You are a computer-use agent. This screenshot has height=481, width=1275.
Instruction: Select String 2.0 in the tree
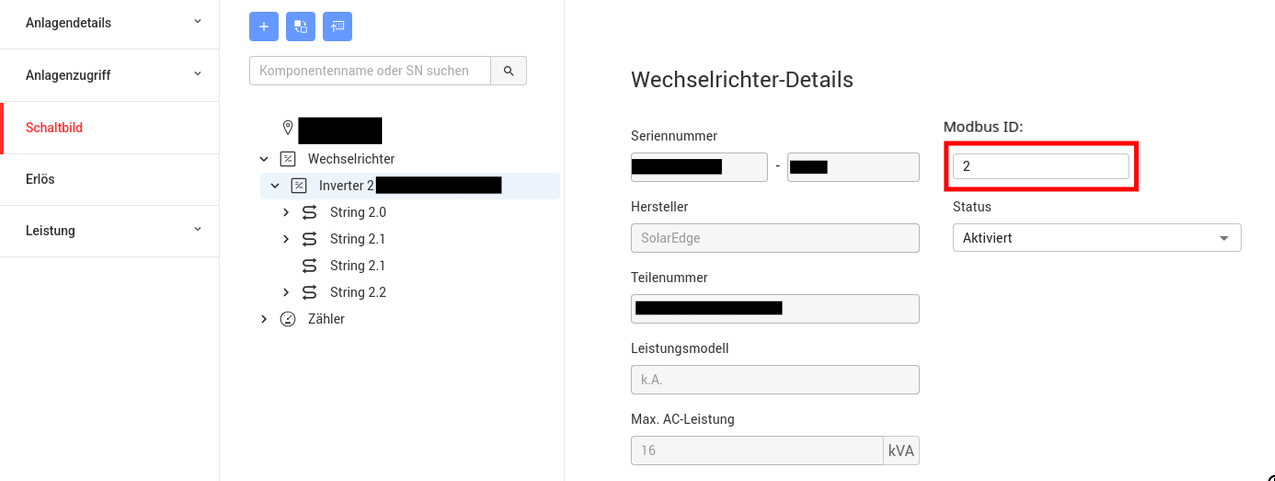(x=357, y=212)
